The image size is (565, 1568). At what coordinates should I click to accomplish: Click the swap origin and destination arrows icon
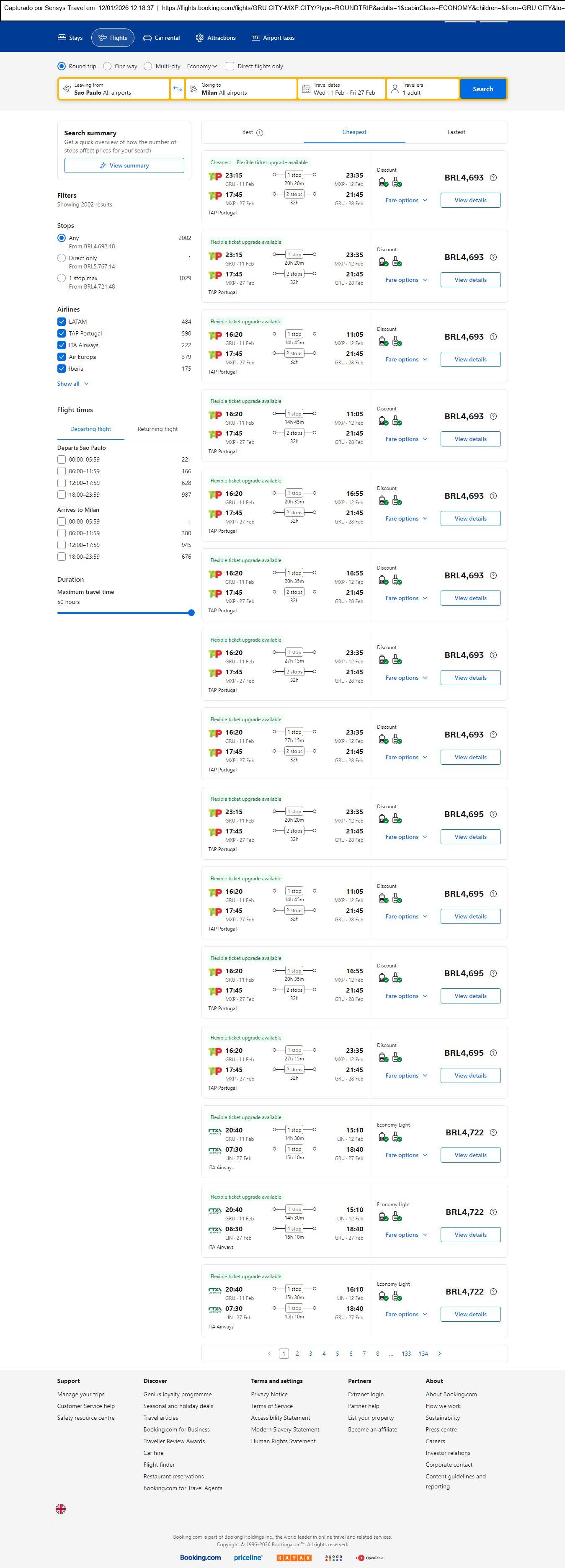point(177,89)
